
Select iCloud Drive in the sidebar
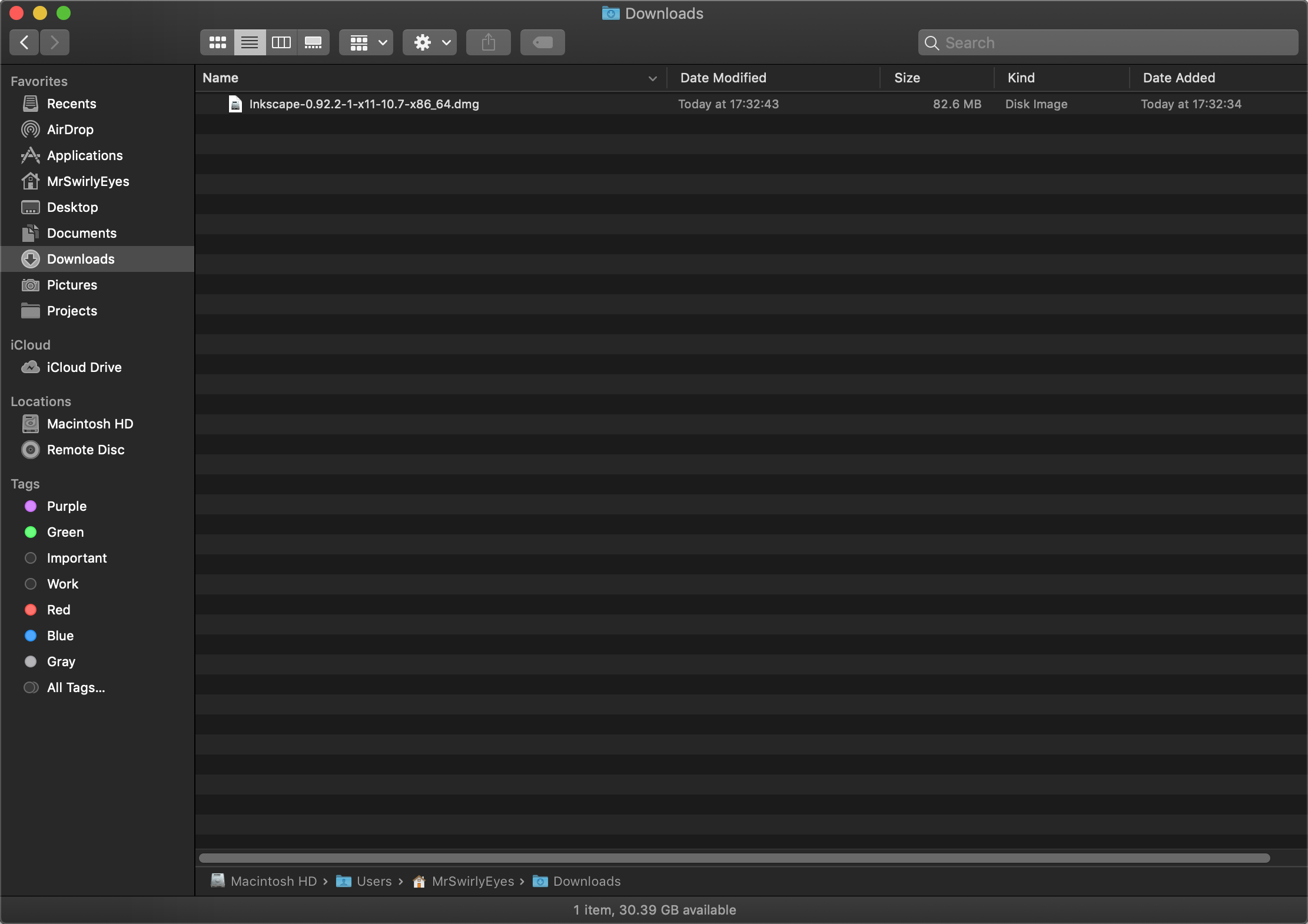click(84, 367)
